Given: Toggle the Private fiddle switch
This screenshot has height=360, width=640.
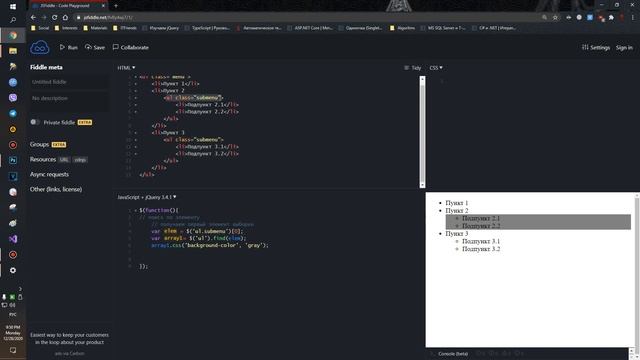Looking at the screenshot, I should [35, 122].
